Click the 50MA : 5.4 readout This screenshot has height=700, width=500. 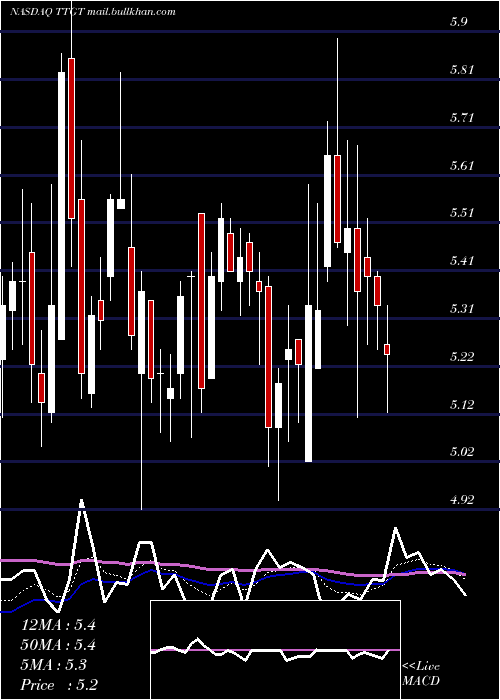[x=58, y=645]
